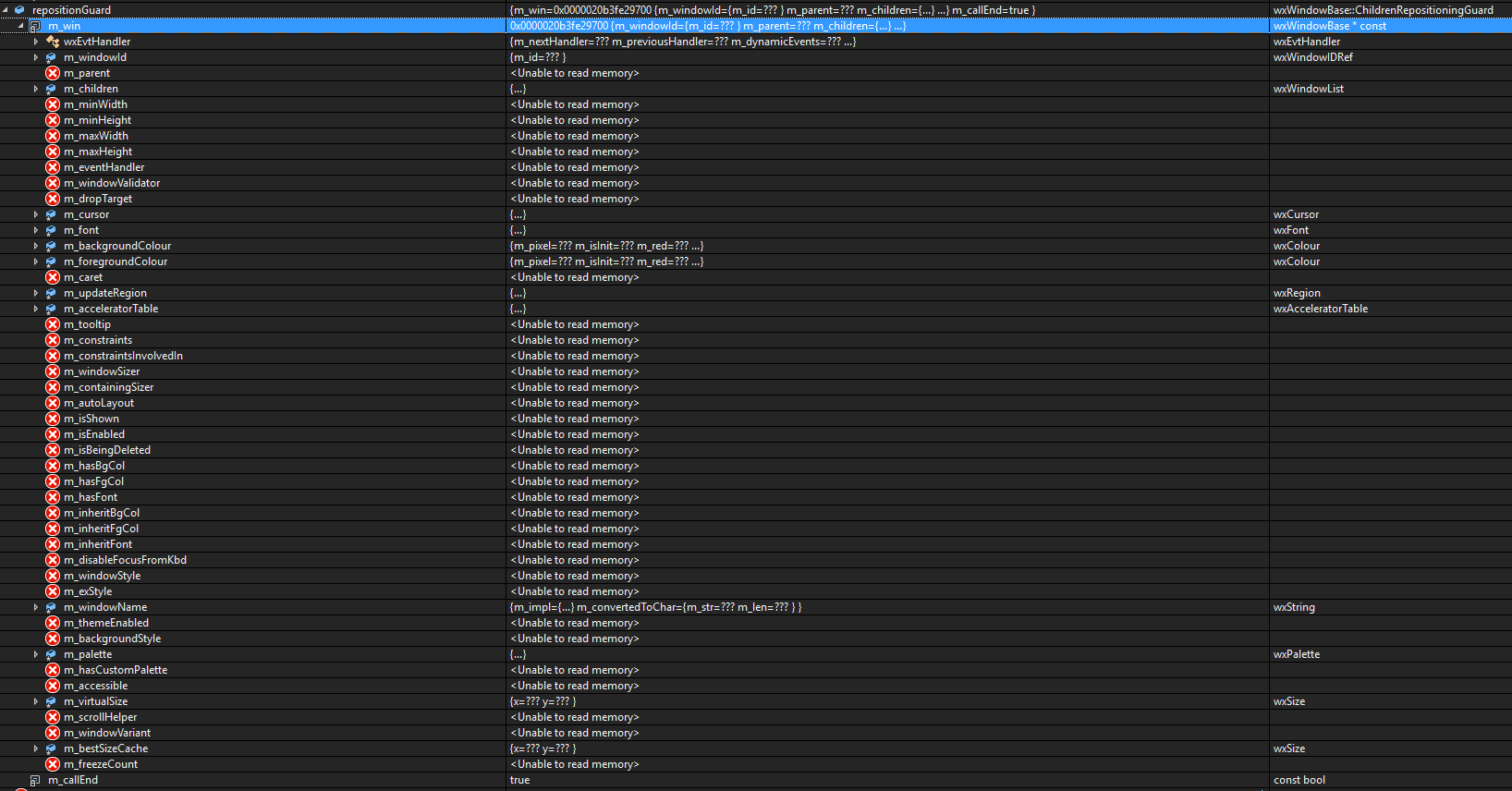The height and width of the screenshot is (791, 1512).
Task: Click the wxAcceleratorTable type cell
Action: tap(1321, 309)
